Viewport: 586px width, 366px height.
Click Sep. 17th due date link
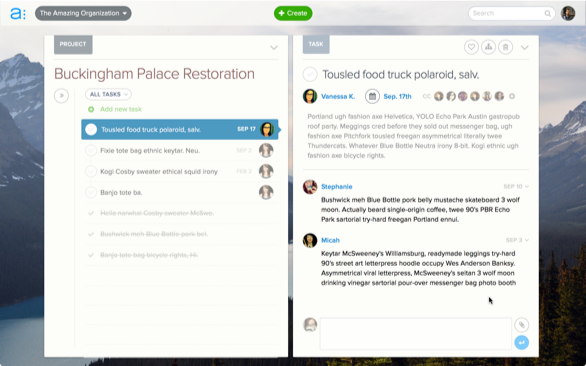(397, 96)
